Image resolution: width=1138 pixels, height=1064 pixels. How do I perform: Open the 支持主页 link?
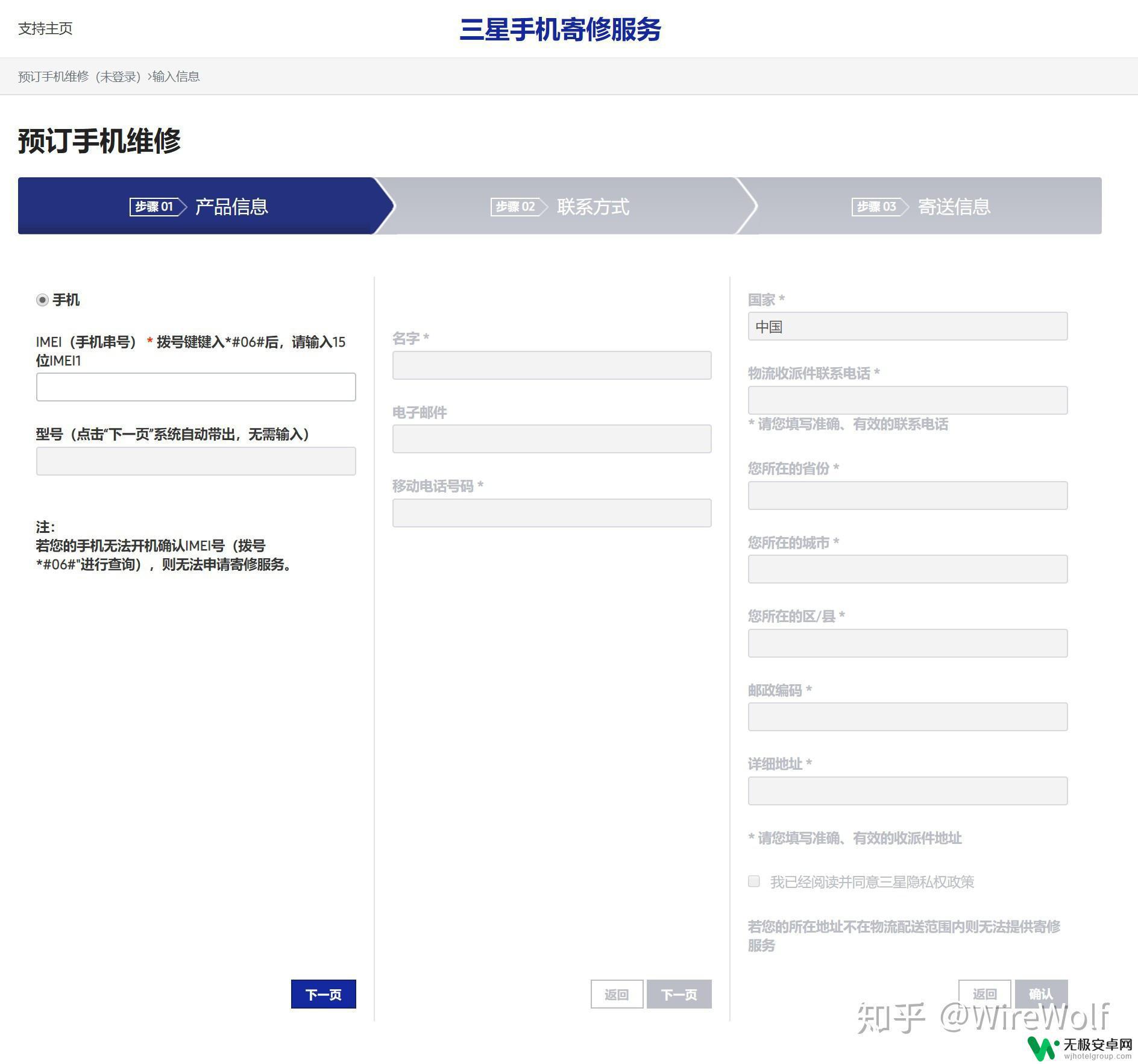click(x=45, y=28)
